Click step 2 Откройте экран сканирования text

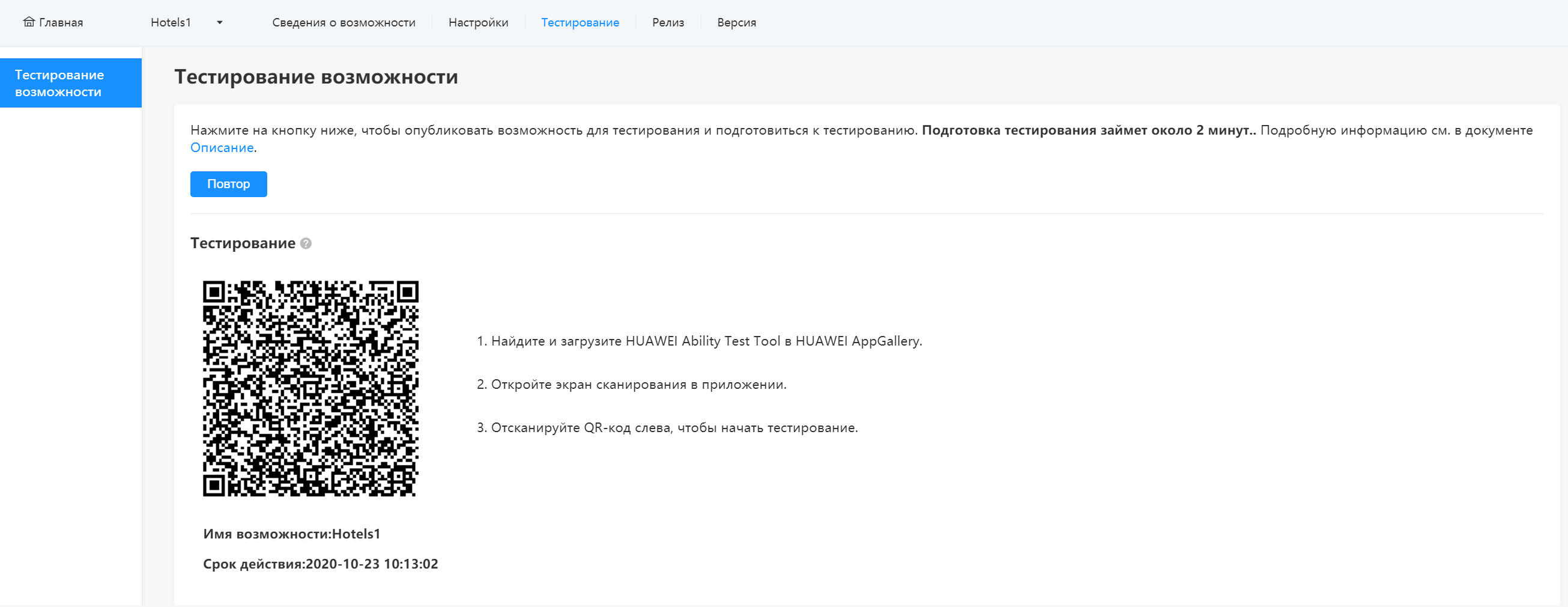click(x=631, y=385)
